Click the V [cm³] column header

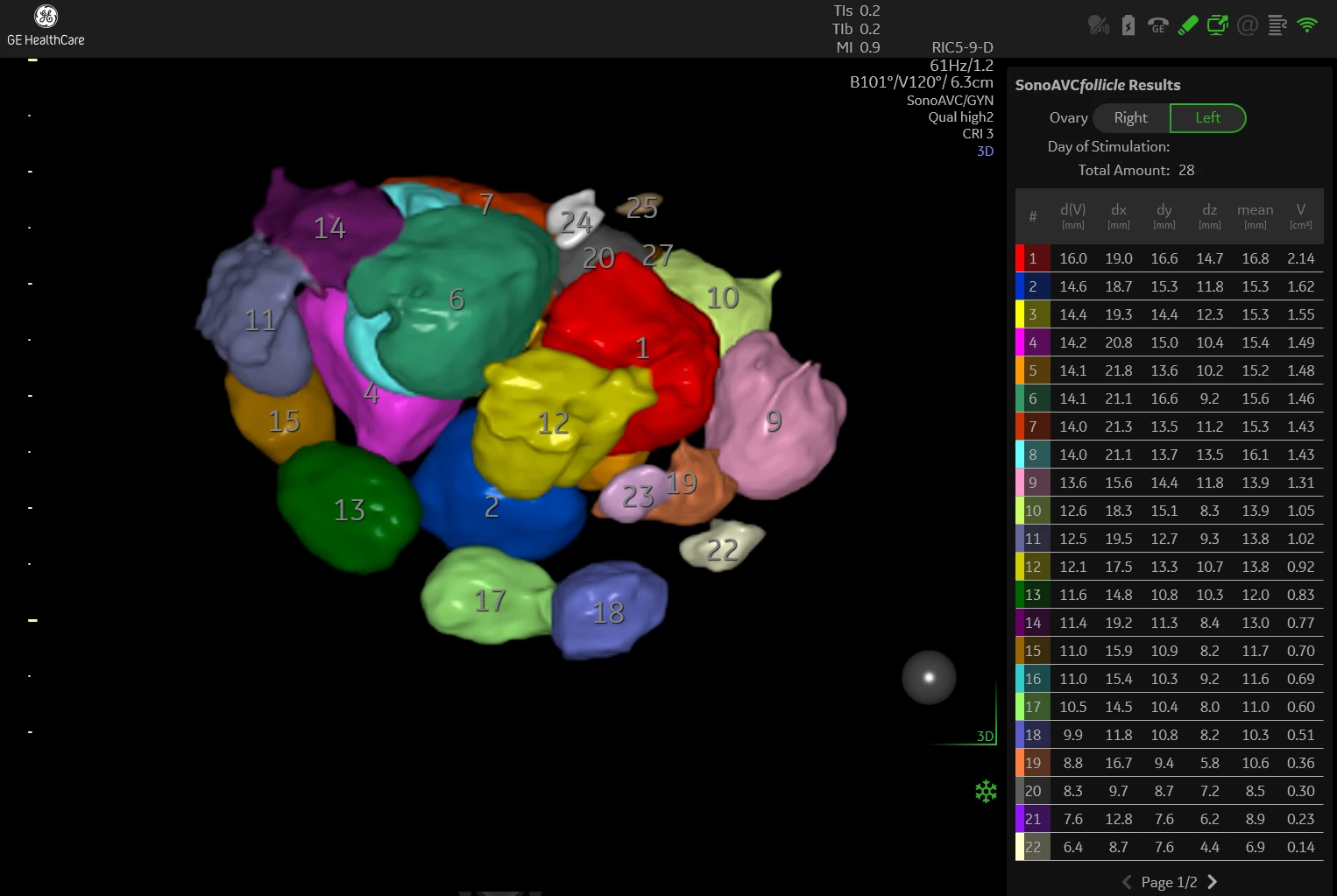click(x=1301, y=216)
